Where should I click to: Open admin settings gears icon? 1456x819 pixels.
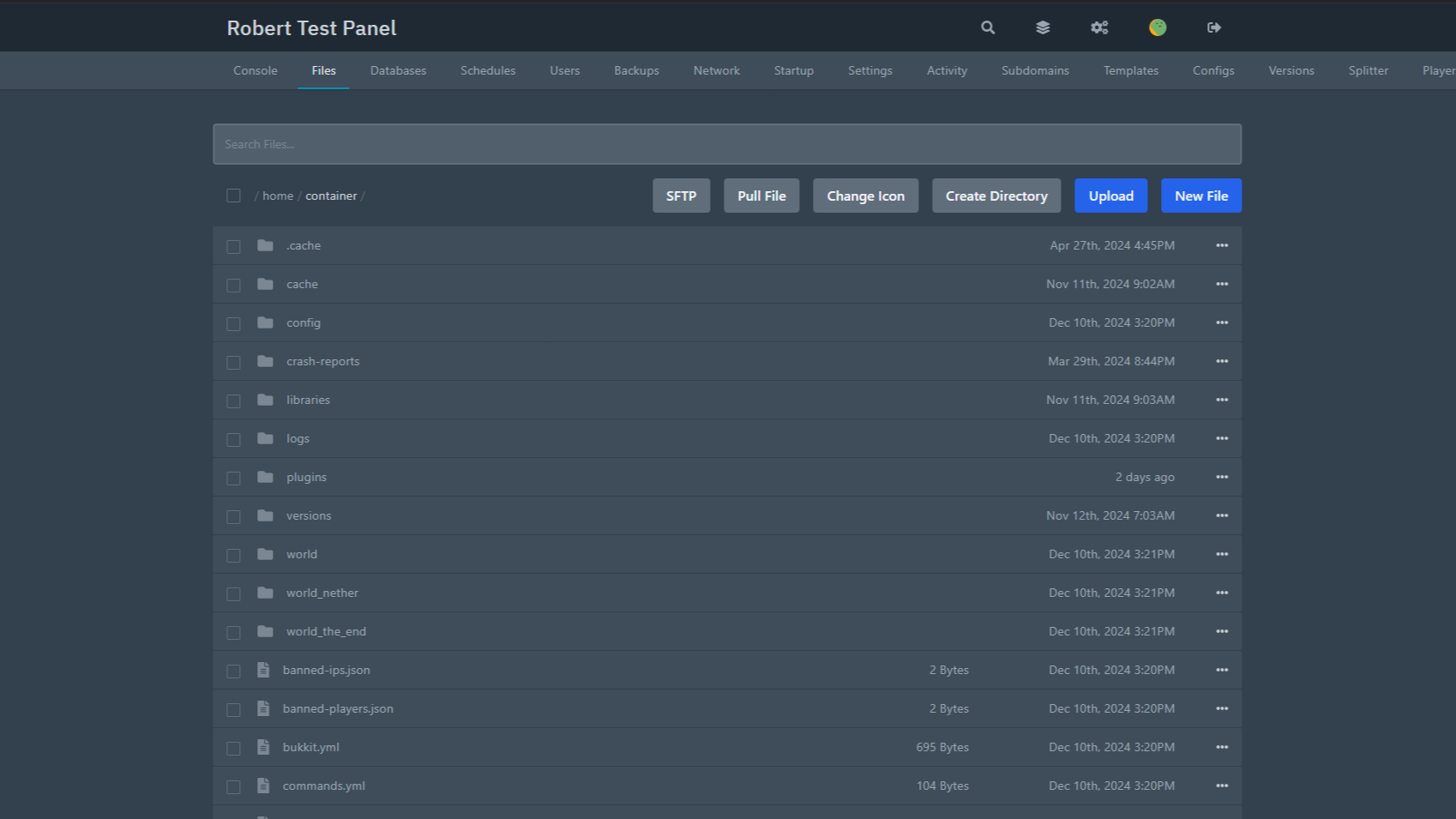point(1099,27)
